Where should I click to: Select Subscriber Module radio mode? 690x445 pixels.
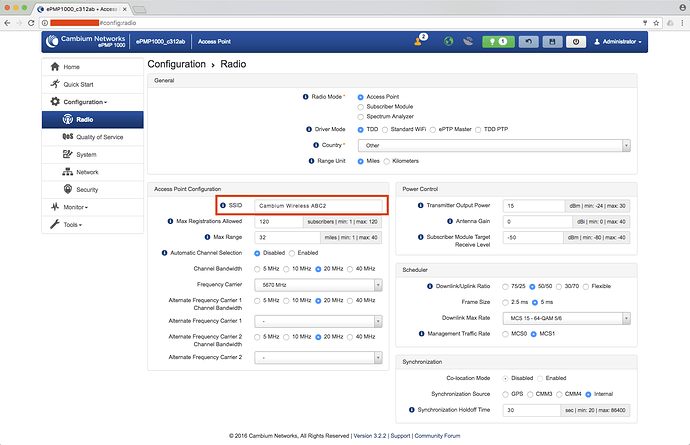tap(361, 107)
